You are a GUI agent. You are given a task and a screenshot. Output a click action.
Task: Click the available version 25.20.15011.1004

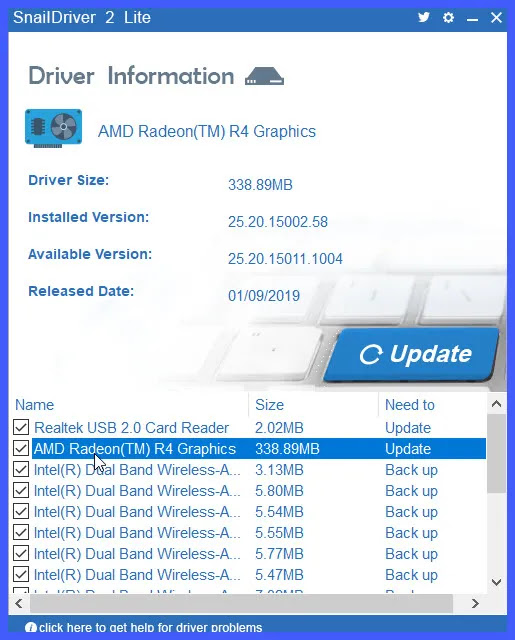coord(285,259)
